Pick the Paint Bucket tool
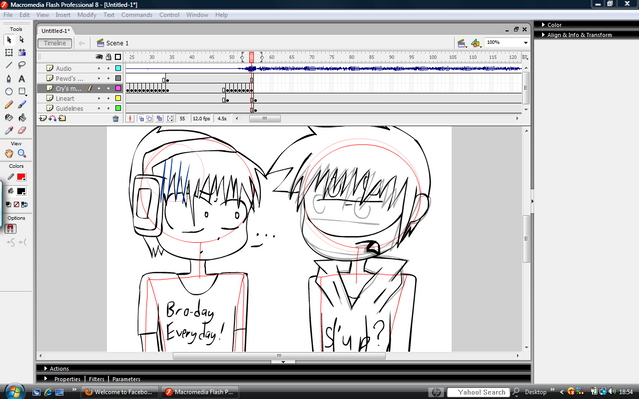Screen dimensions: 639x399 [x=22, y=117]
